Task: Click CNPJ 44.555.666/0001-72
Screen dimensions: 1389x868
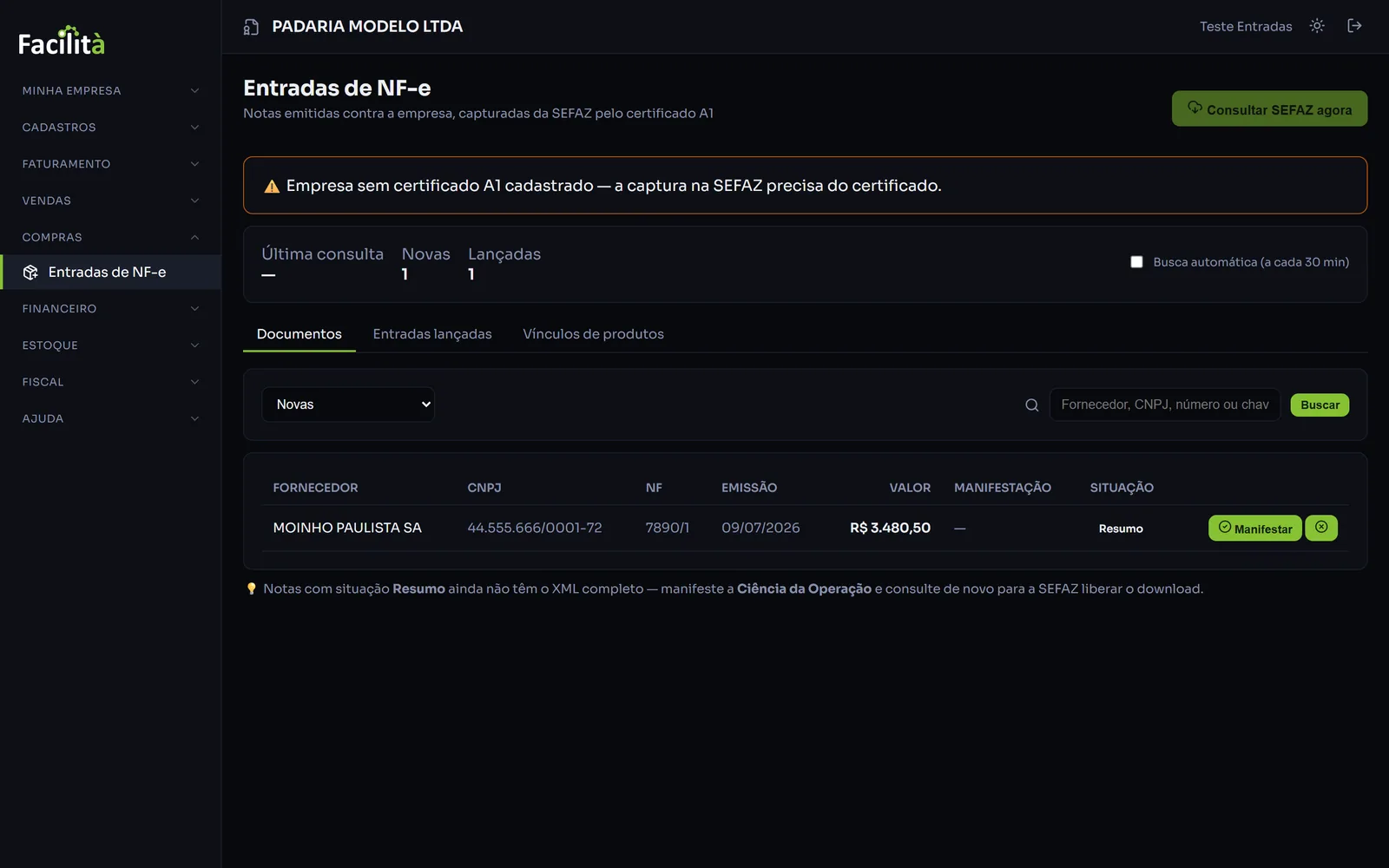Action: click(x=535, y=528)
